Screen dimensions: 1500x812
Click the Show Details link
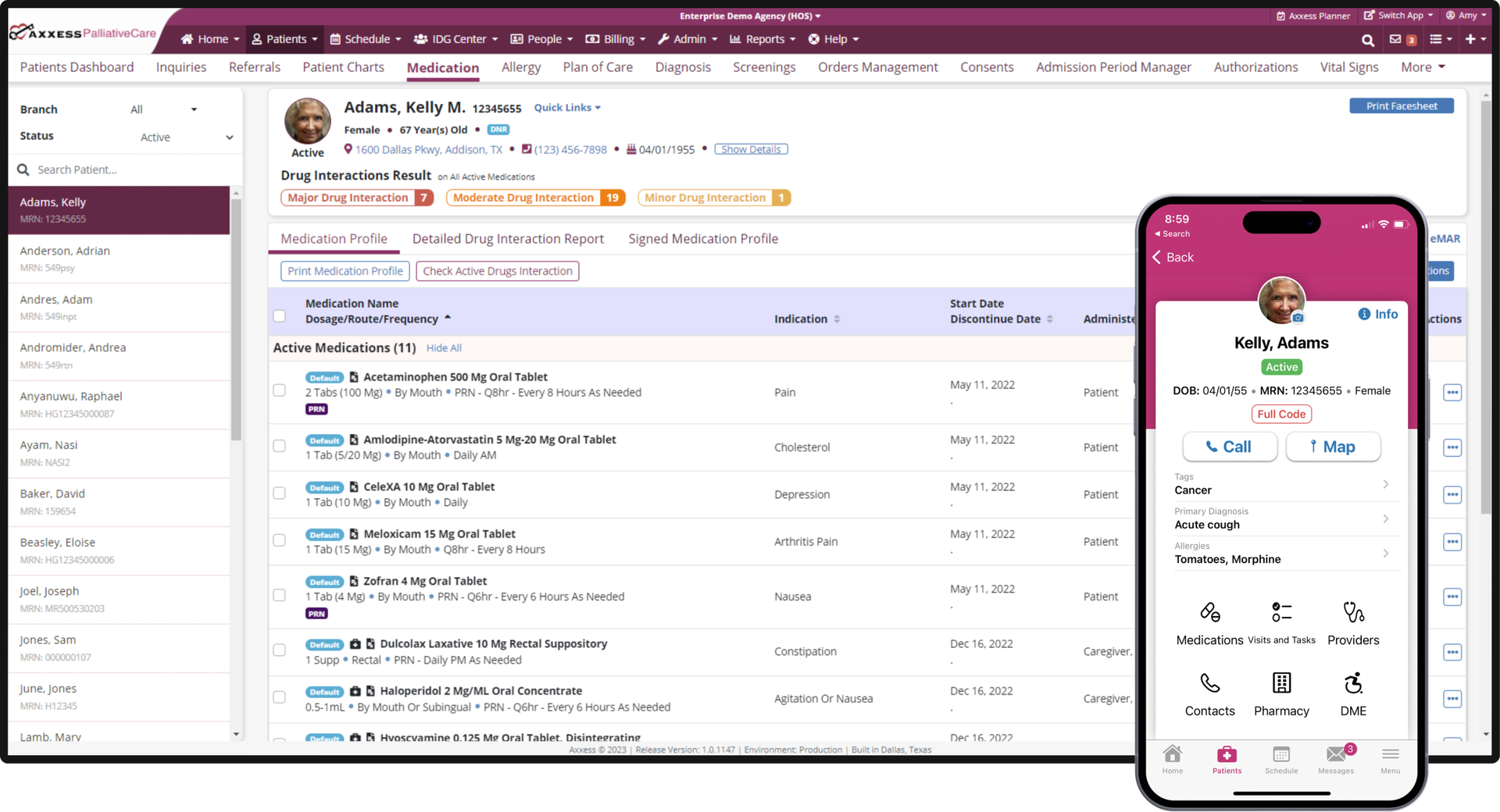pos(751,149)
